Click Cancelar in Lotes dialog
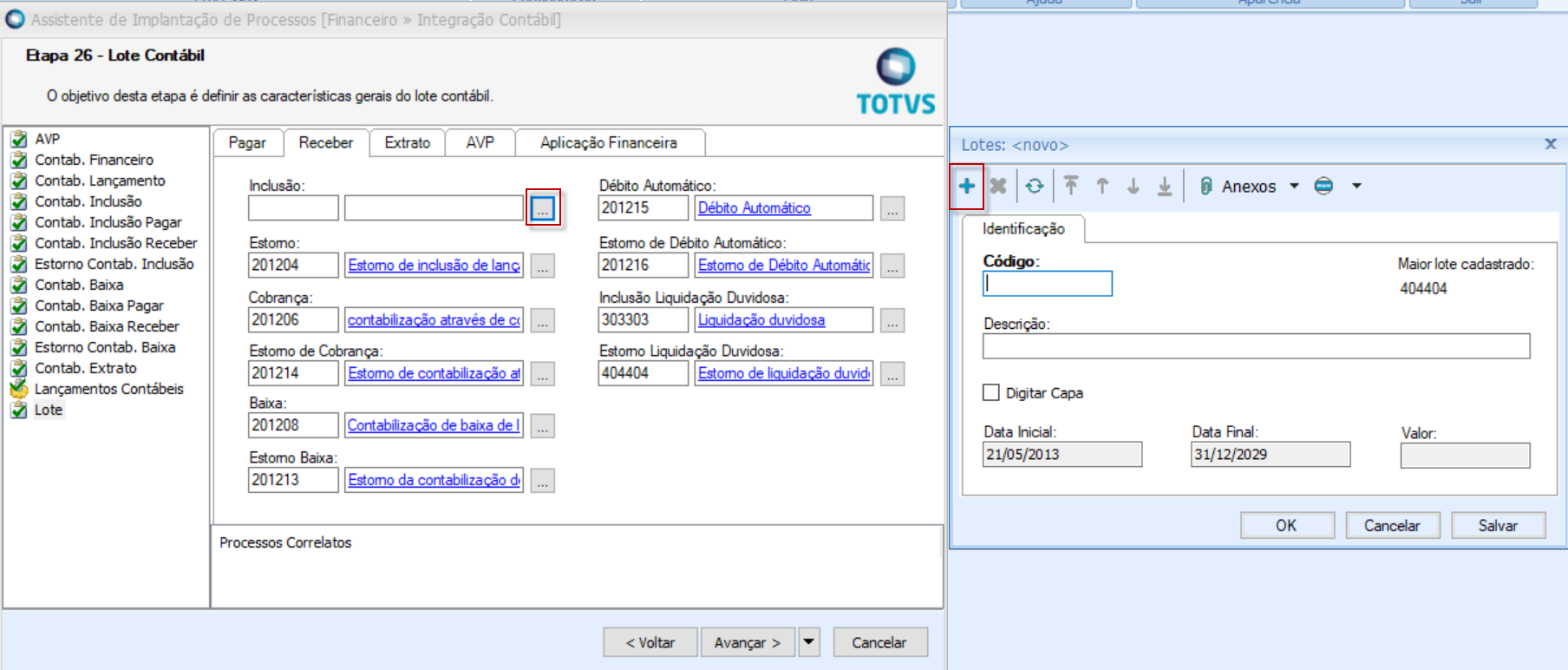1568x670 pixels. click(1392, 525)
